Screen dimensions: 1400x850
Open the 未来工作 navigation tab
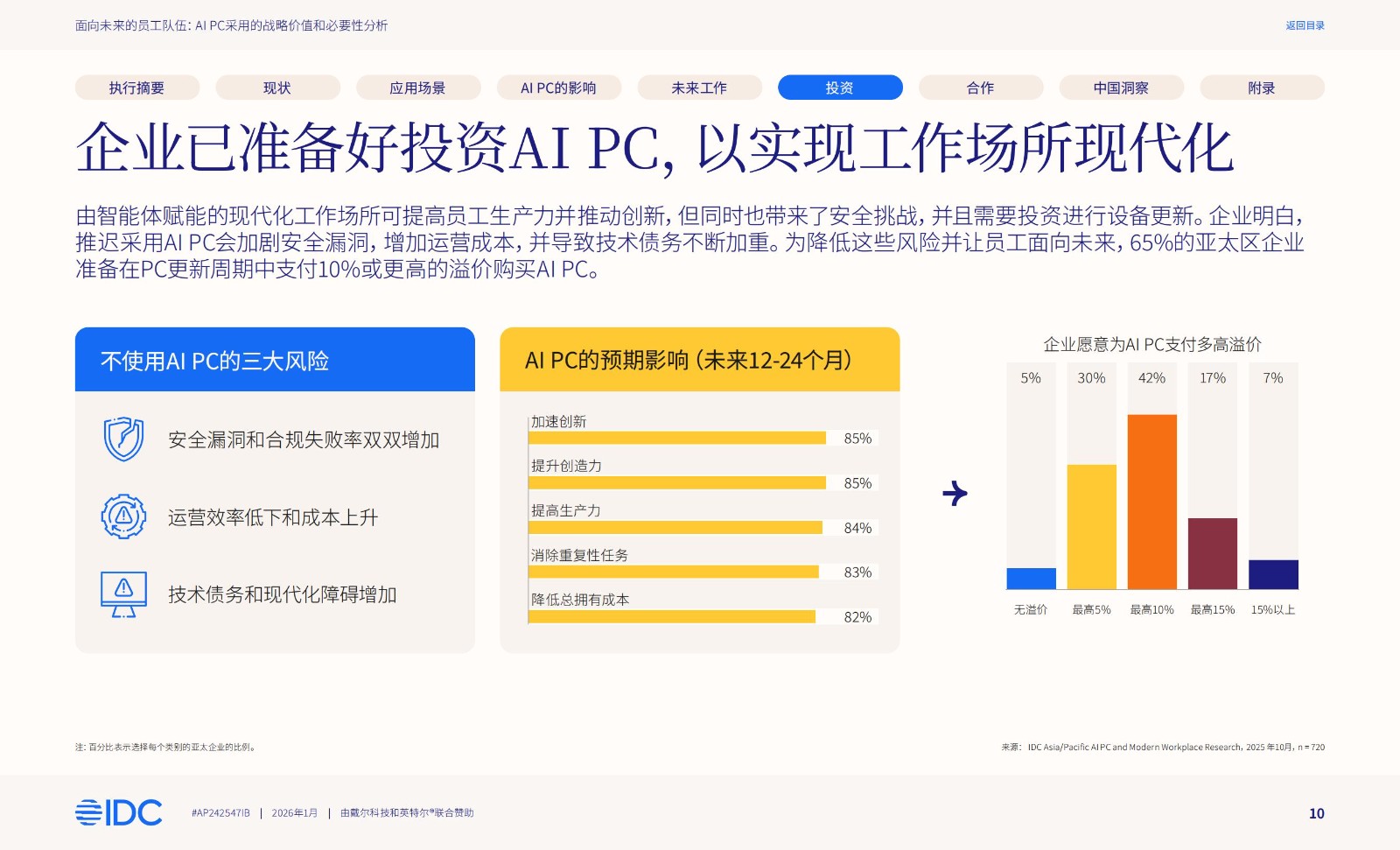pos(699,88)
